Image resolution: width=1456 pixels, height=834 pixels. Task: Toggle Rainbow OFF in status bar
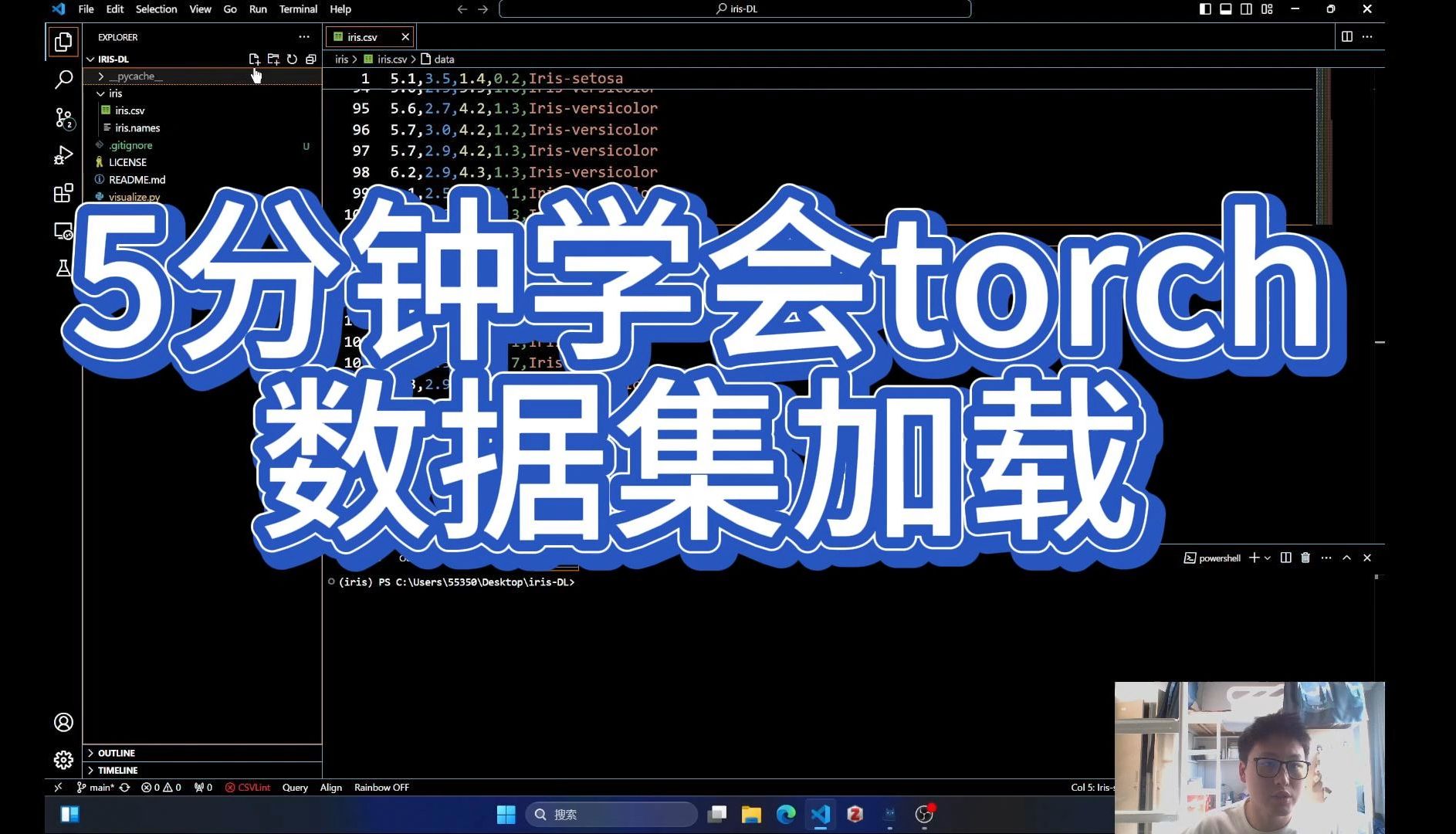click(x=381, y=788)
